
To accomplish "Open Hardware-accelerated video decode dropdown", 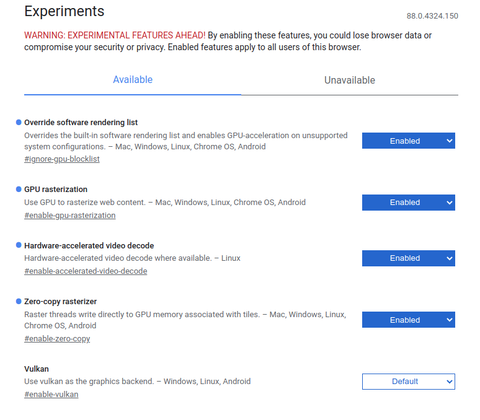I will 408,258.
